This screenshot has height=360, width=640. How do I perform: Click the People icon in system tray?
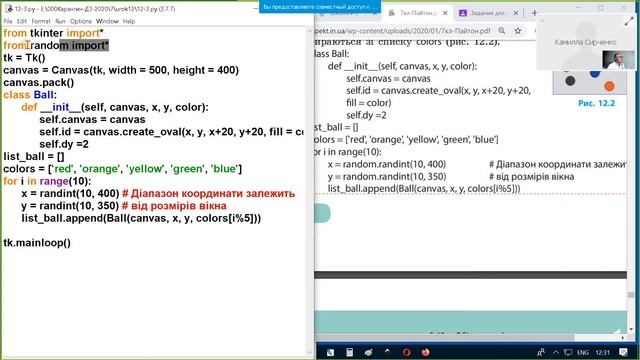point(541,352)
